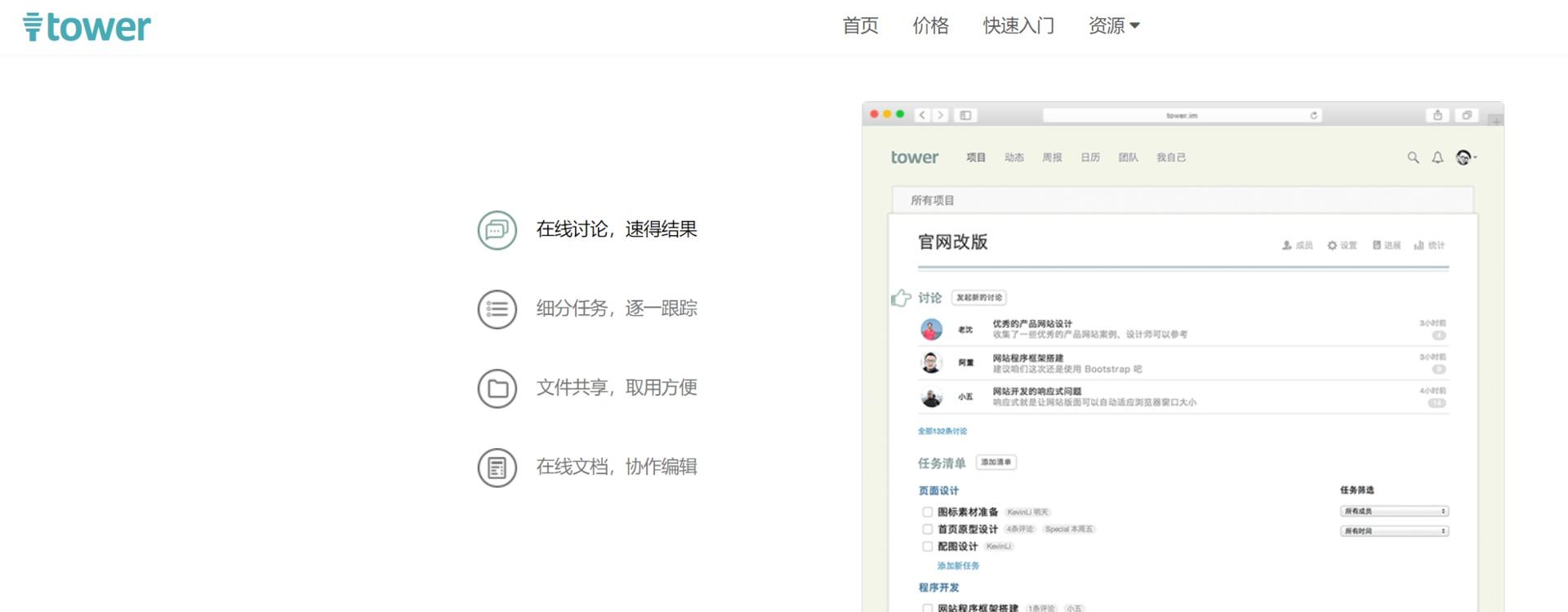1568x612 pixels.
Task: Select the 动态 tab in the preview
Action: 1014,157
